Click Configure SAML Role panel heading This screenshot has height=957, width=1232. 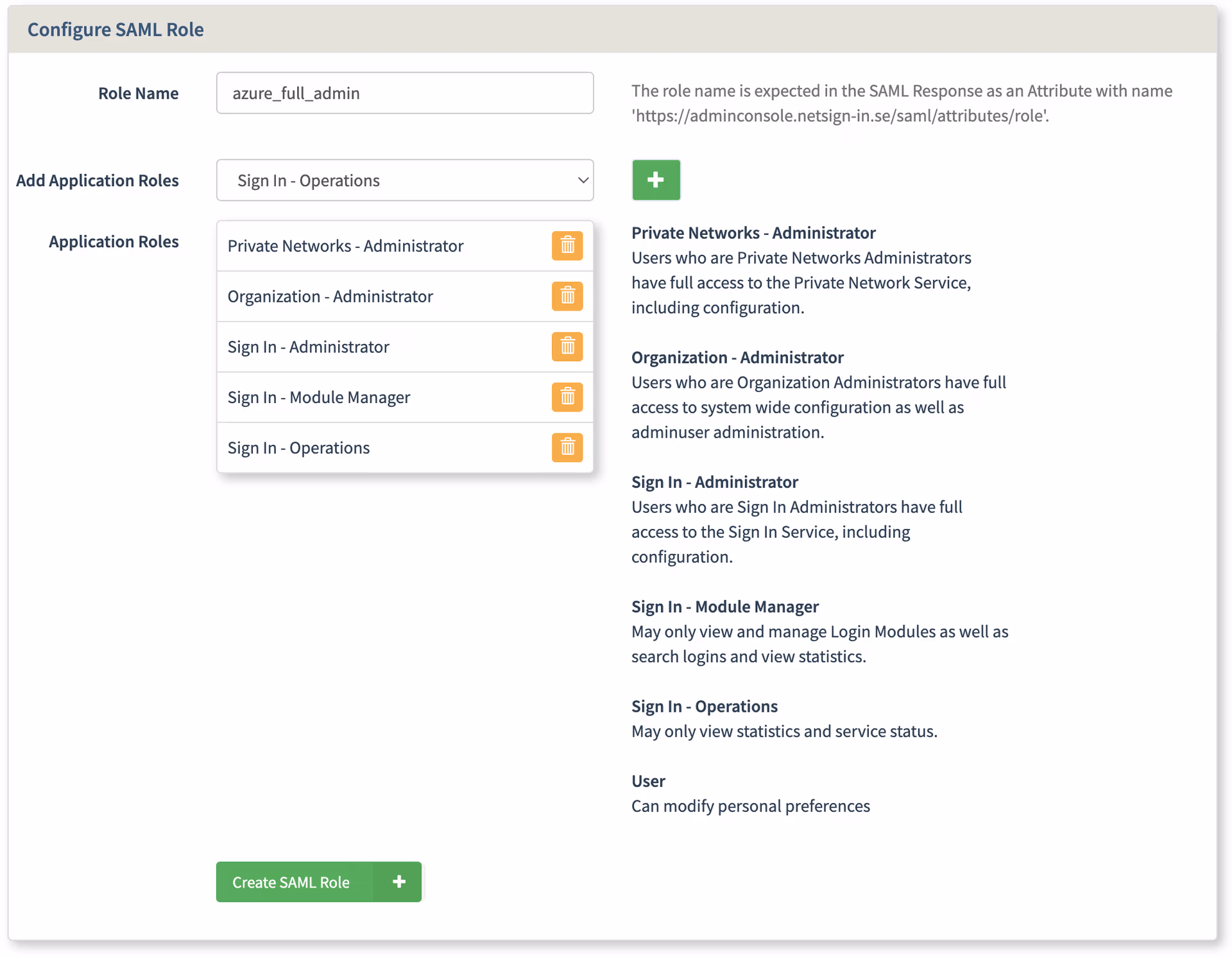click(x=116, y=30)
